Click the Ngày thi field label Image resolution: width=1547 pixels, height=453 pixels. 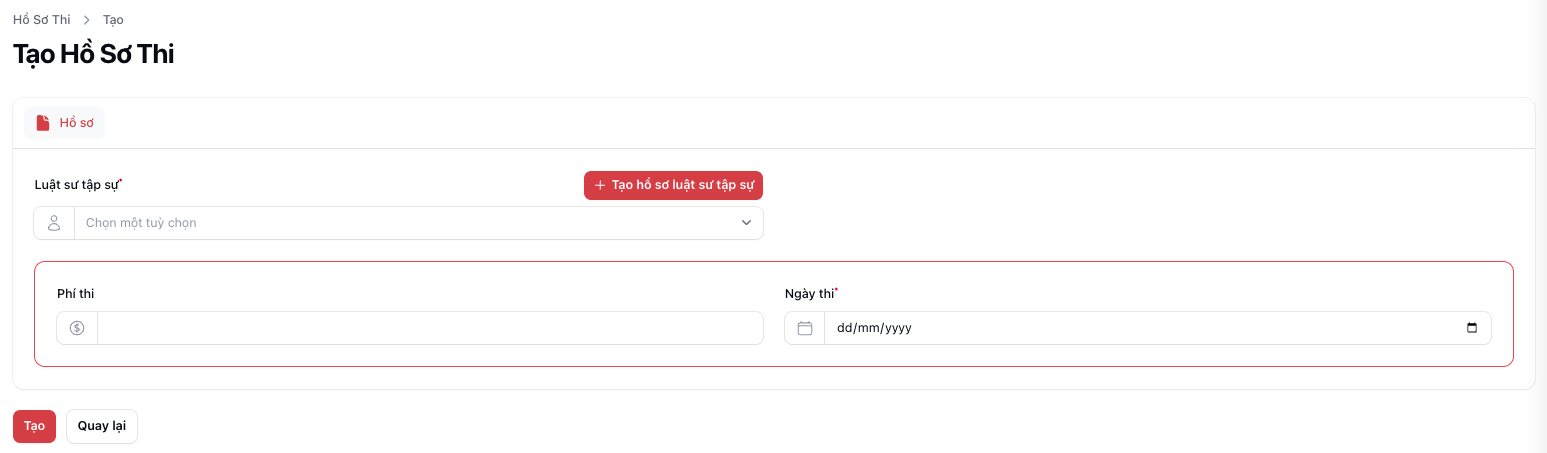pos(809,293)
